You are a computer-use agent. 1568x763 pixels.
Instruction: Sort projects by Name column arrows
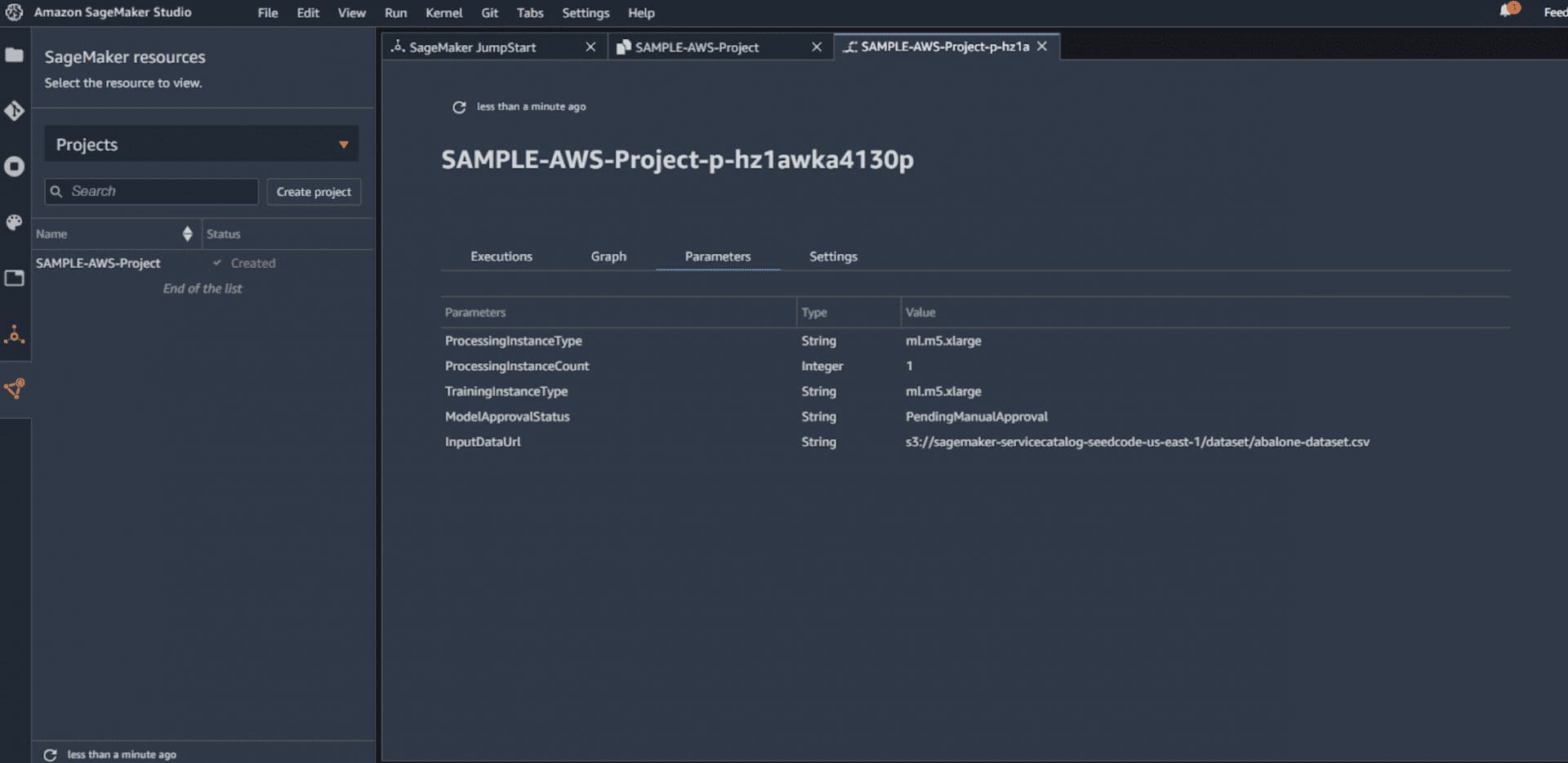point(187,234)
